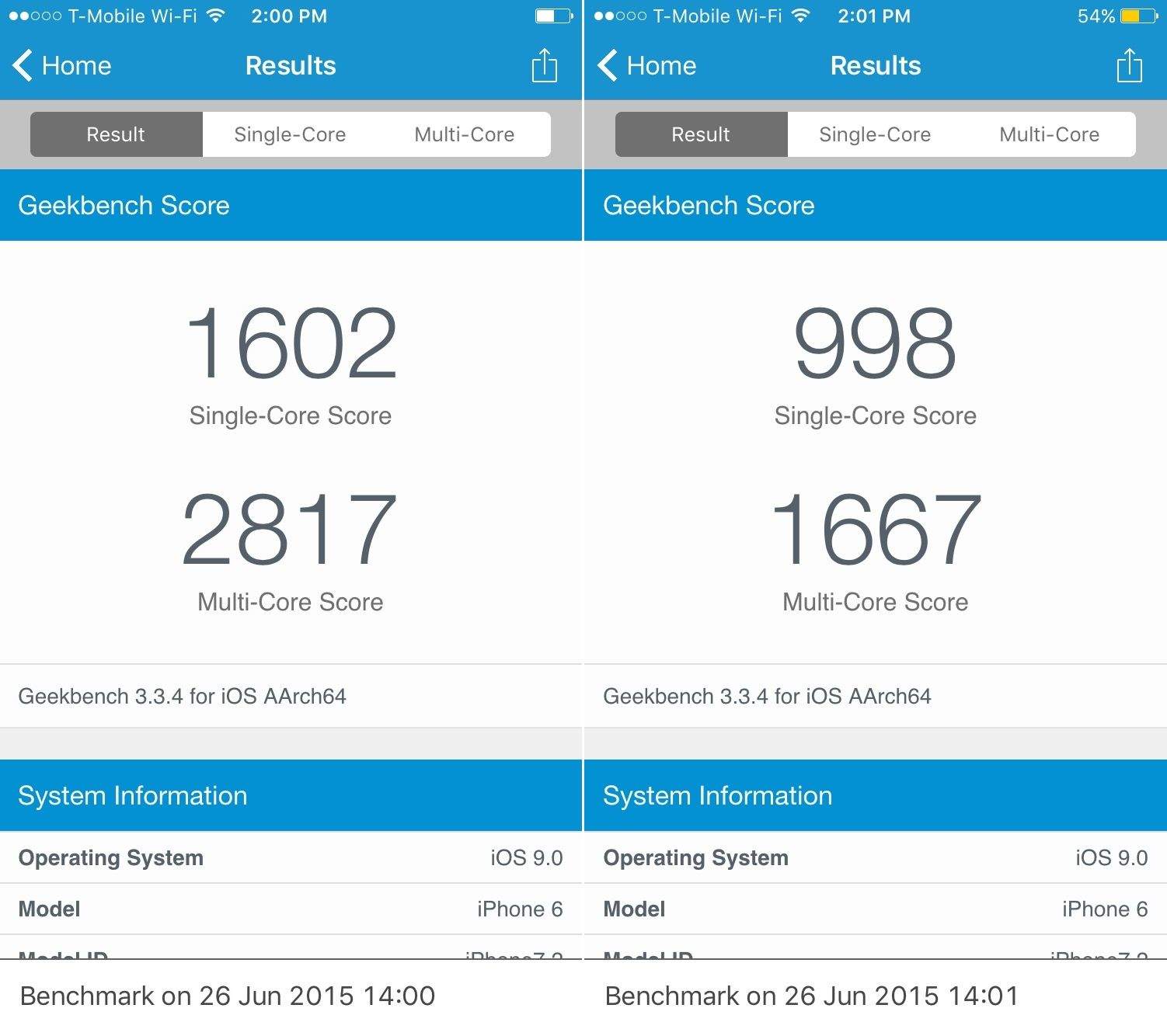
Task: Tap the battery icon showing 54%
Action: (x=1140, y=16)
